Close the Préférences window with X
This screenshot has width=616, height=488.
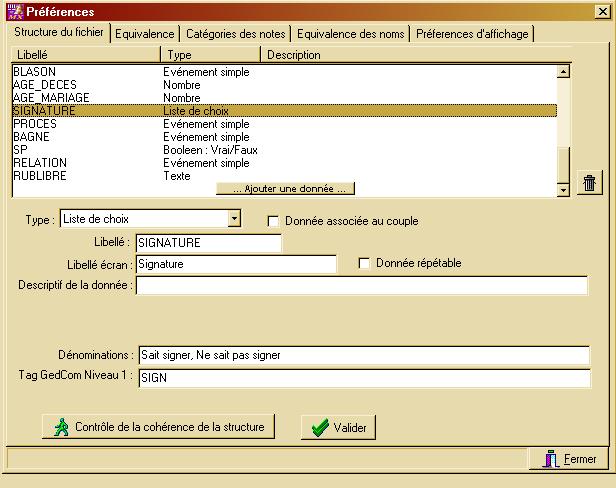[x=603, y=12]
